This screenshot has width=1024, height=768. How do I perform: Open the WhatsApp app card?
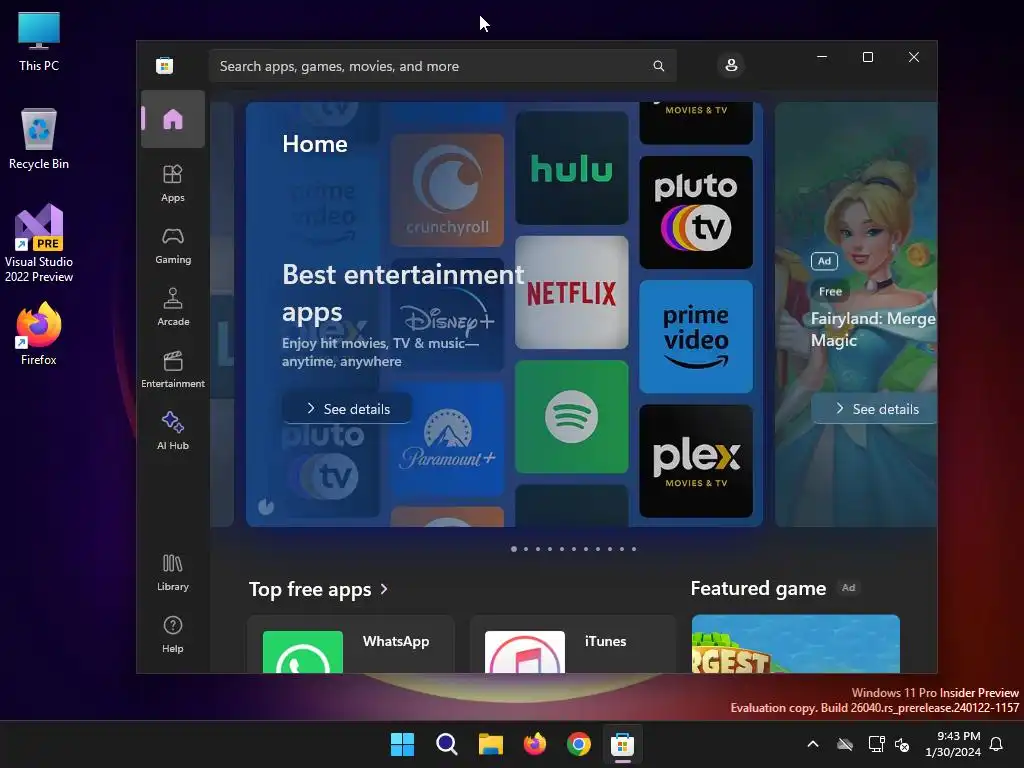click(351, 644)
